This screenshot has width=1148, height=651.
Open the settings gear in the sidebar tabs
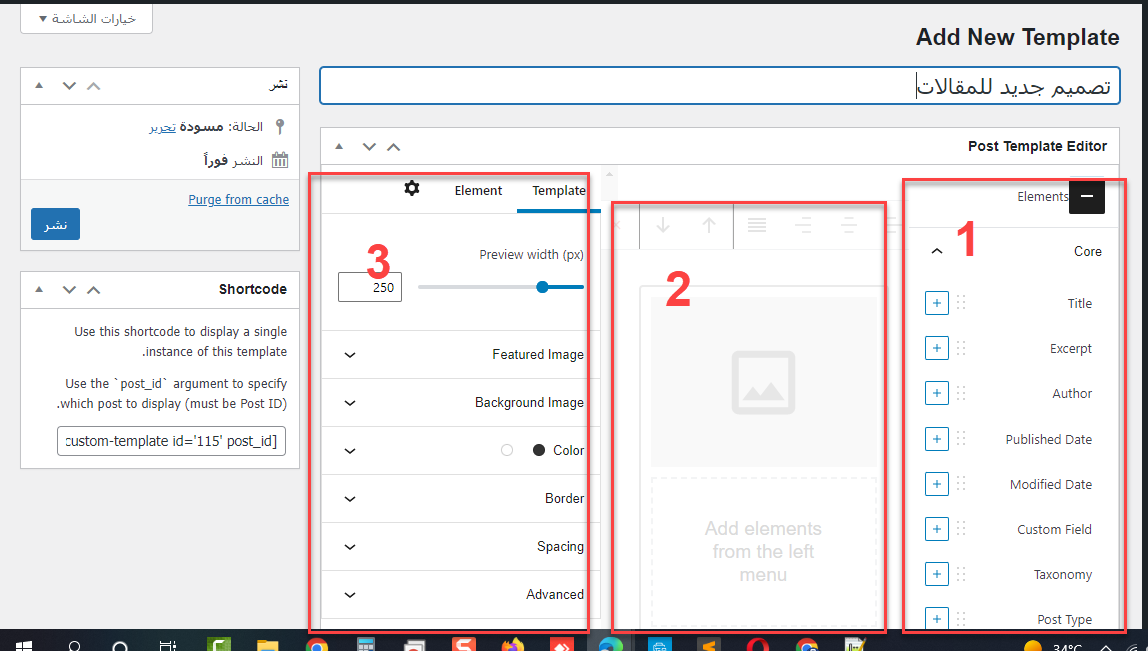412,189
